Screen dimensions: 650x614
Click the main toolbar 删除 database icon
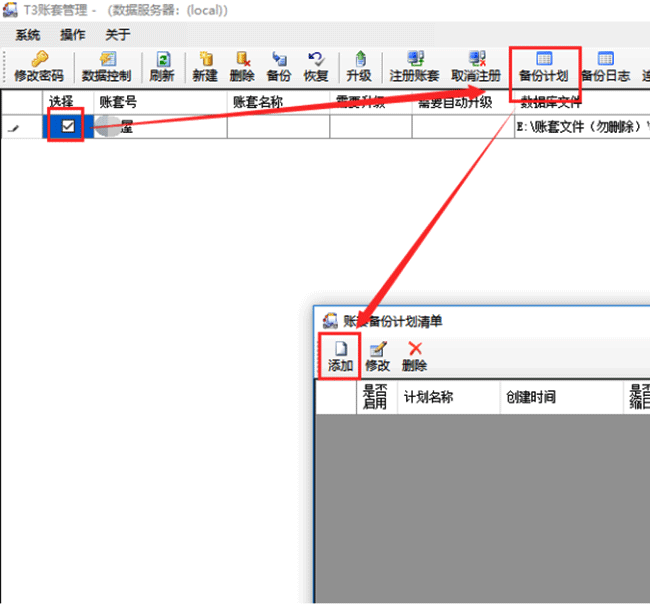243,59
